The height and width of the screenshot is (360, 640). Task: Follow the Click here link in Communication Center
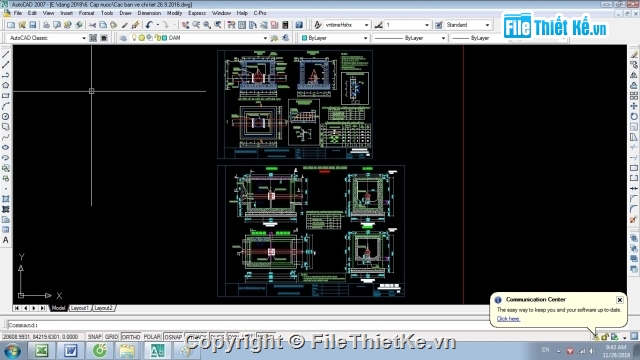tap(508, 319)
